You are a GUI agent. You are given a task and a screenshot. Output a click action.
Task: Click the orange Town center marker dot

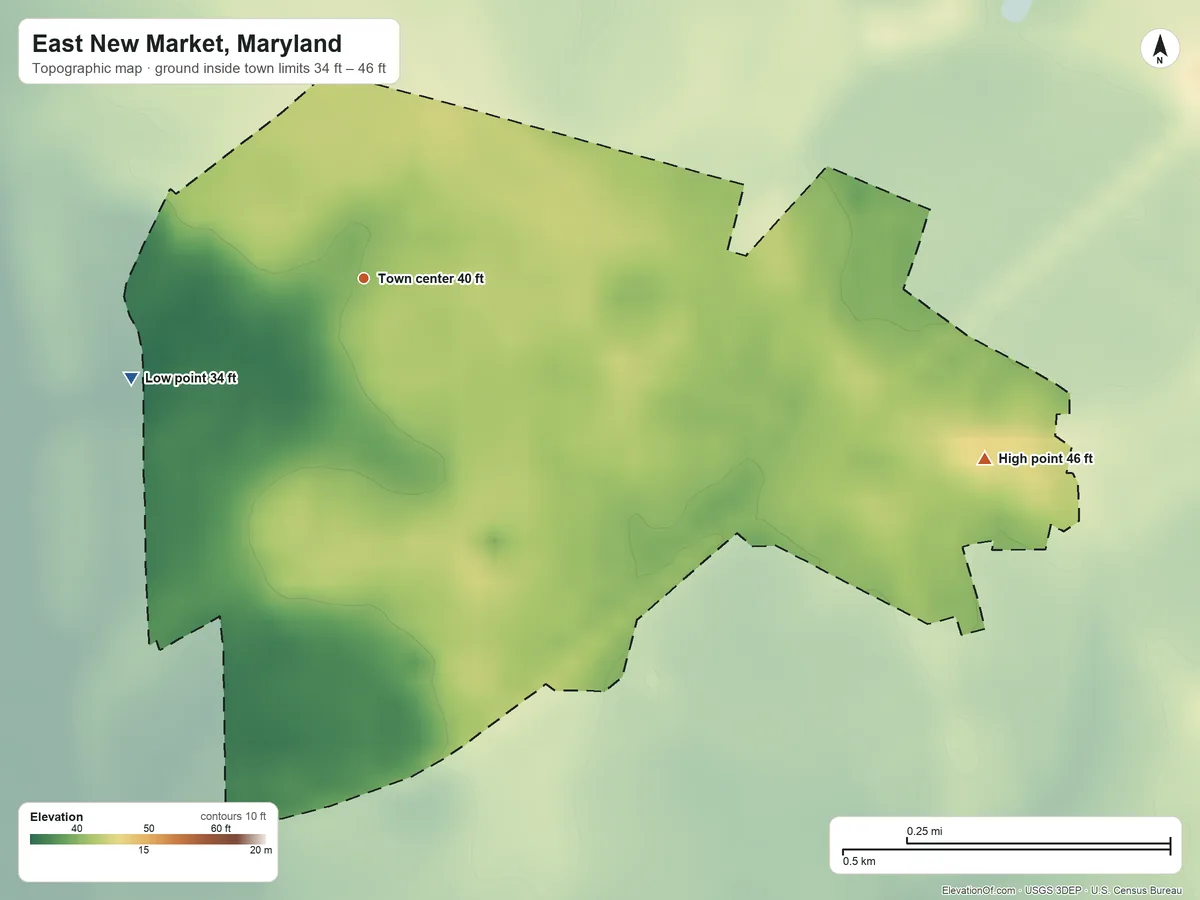(363, 278)
